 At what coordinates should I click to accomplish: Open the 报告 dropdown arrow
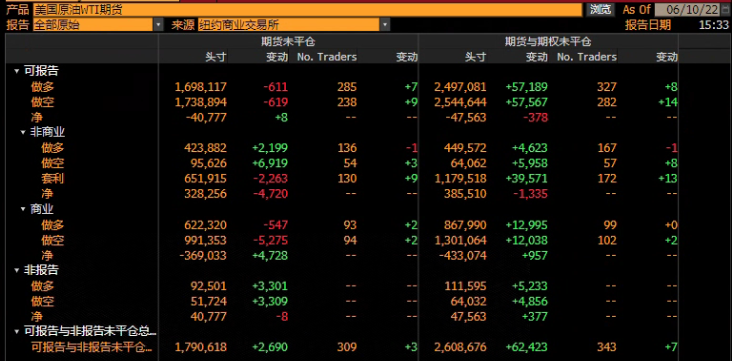click(159, 25)
